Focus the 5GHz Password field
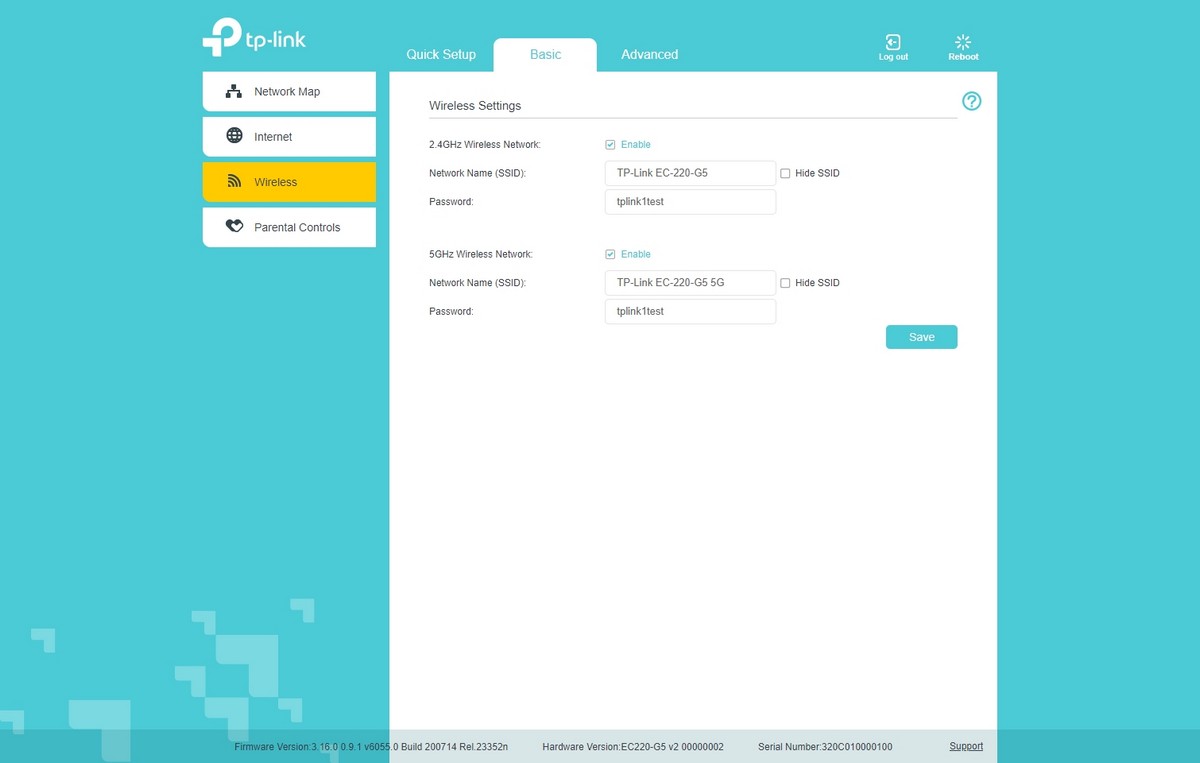The width and height of the screenshot is (1200, 763). point(690,312)
